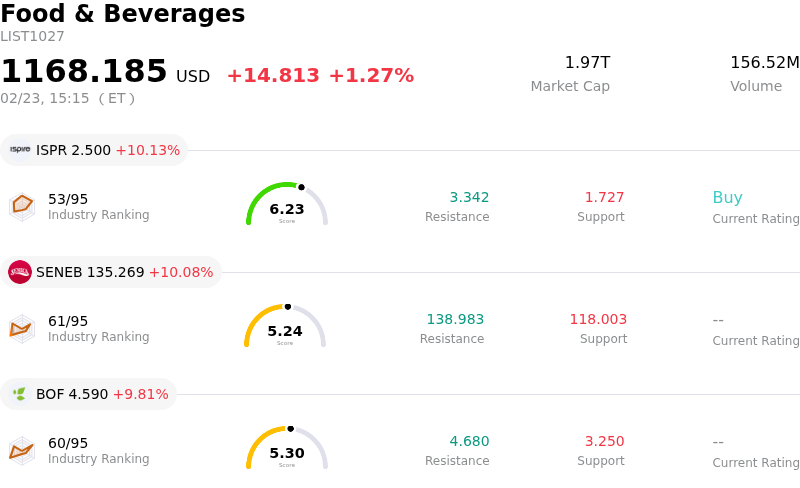
Task: Click the BOF 5.30 score gauge
Action: 287,449
